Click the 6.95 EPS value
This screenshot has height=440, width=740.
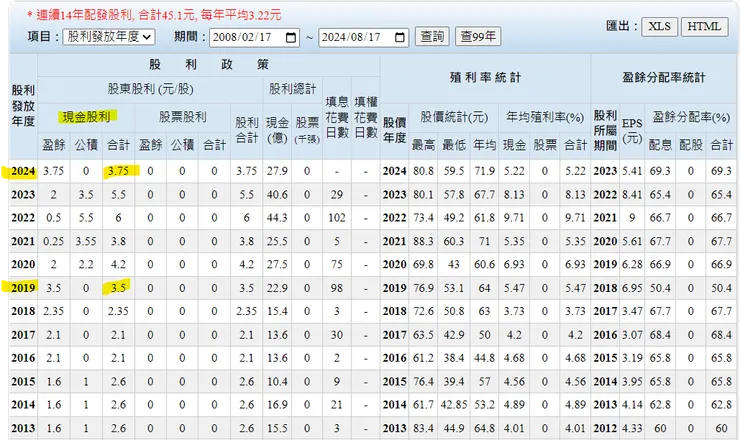click(x=632, y=288)
